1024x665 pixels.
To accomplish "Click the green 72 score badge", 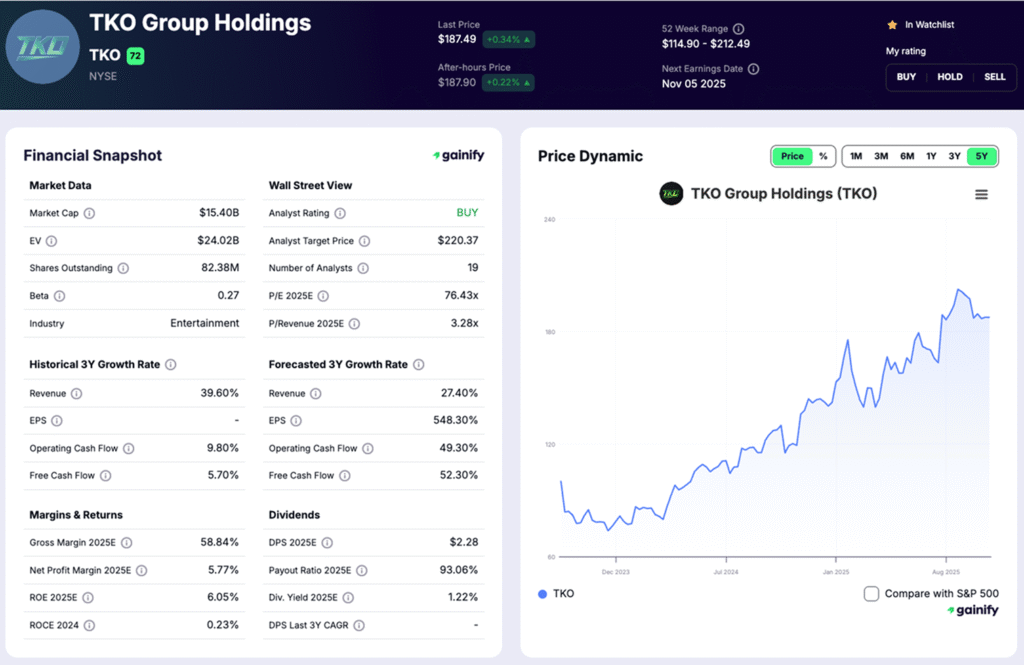I will click(x=135, y=55).
